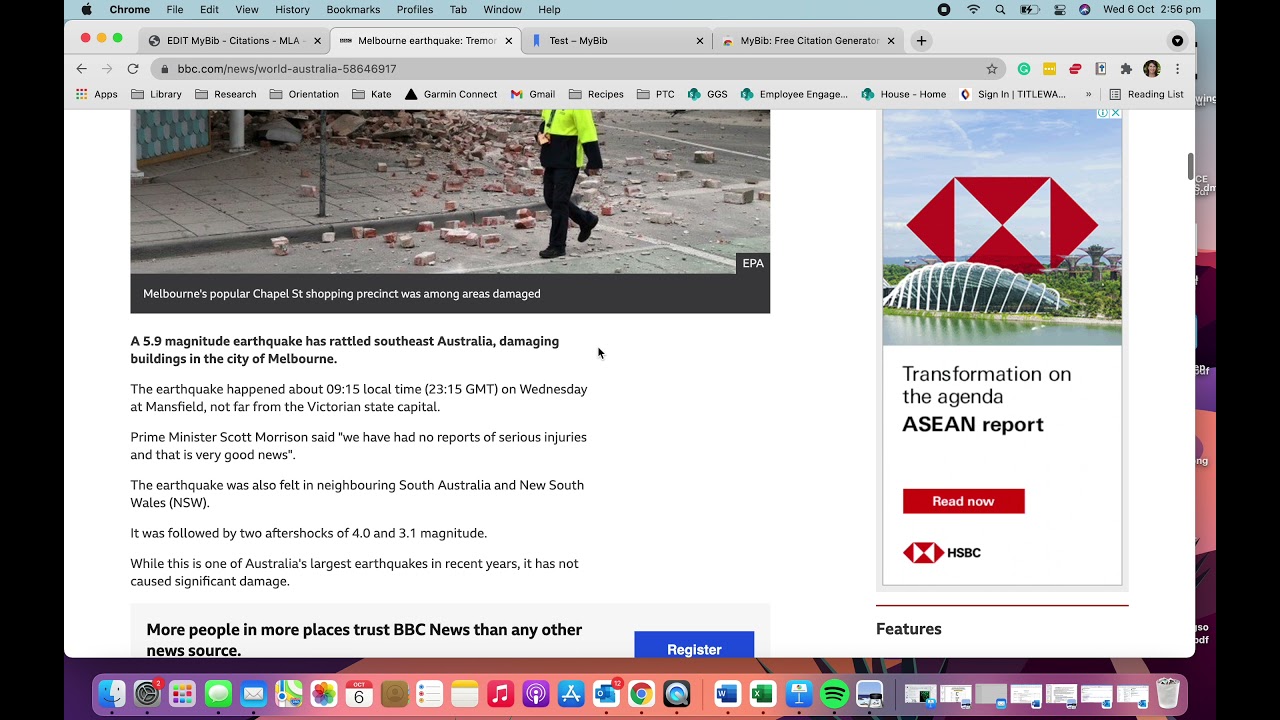Open Finder from the Dock
The image size is (1280, 720).
[x=112, y=693]
